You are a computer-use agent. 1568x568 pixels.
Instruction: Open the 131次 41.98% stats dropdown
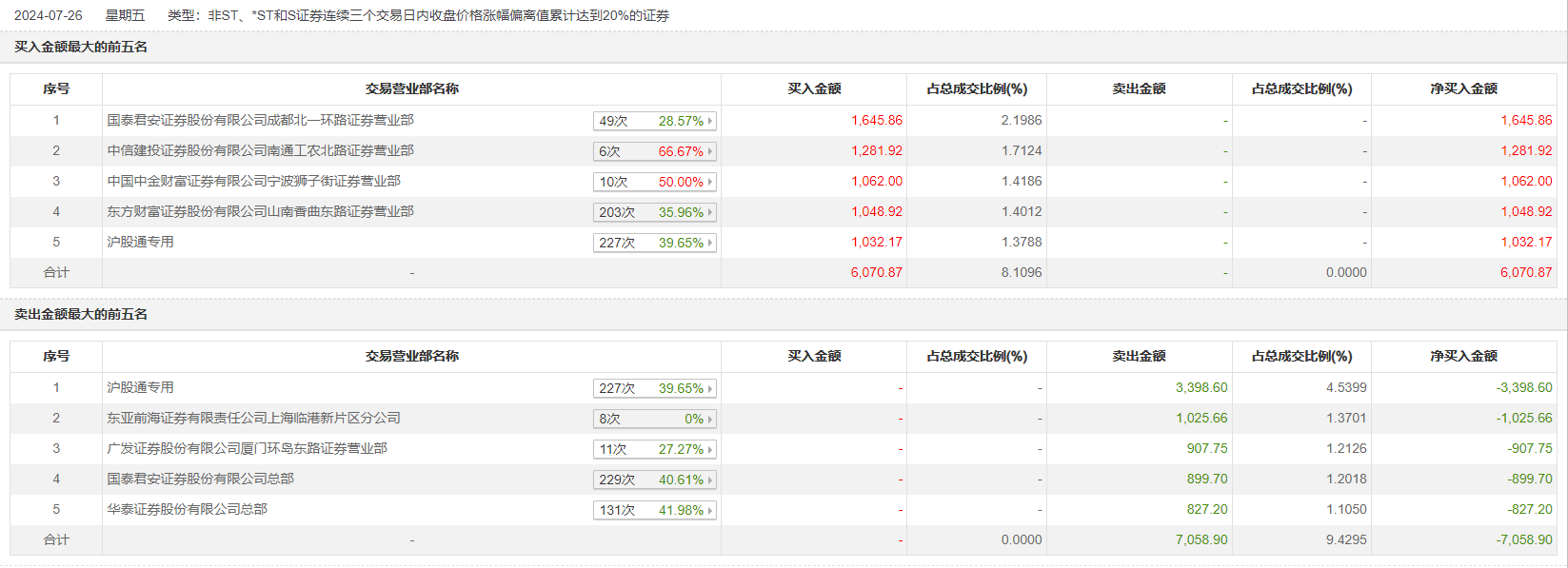click(x=654, y=510)
